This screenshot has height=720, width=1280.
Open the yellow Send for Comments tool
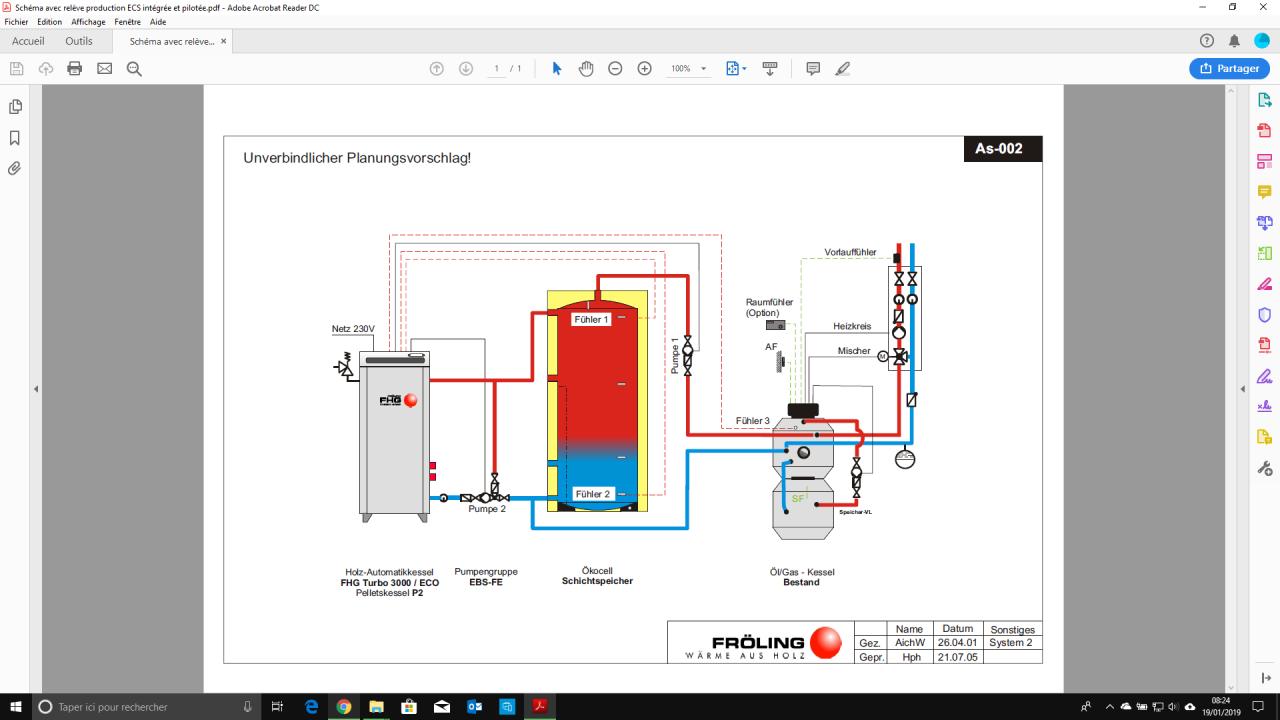[x=1264, y=437]
